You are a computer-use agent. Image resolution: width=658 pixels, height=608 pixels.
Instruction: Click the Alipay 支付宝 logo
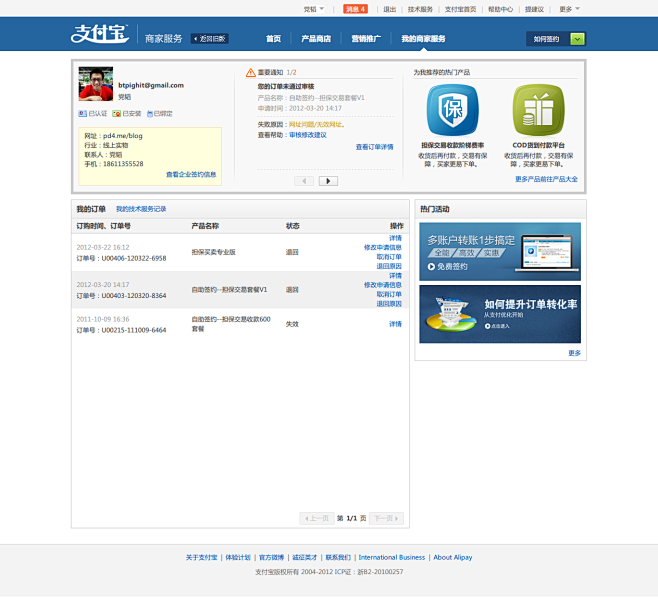pos(99,34)
